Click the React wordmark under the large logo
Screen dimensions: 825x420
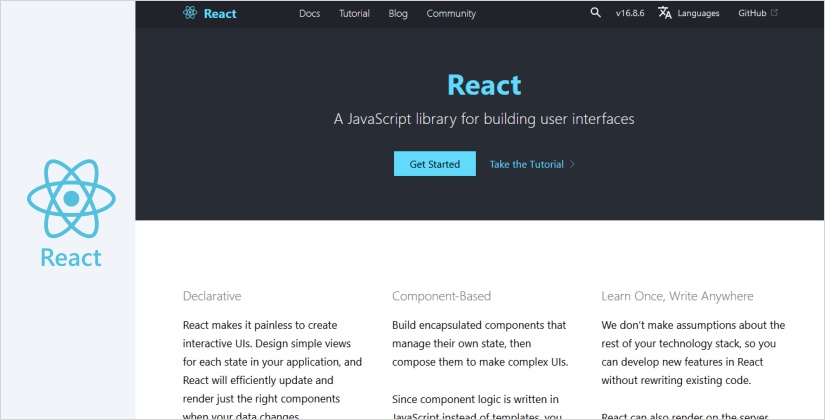[x=71, y=257]
